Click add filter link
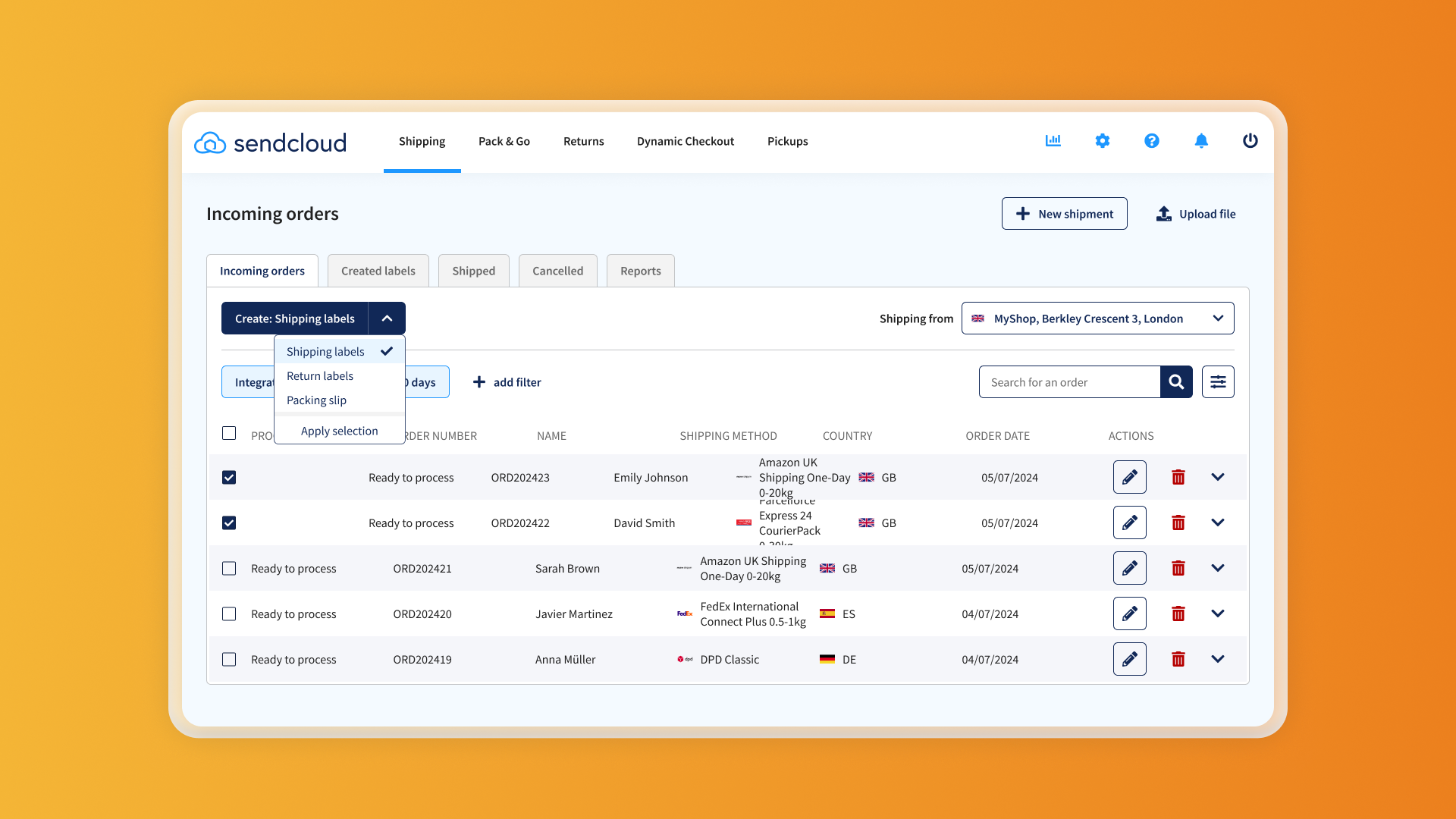 [x=507, y=382]
